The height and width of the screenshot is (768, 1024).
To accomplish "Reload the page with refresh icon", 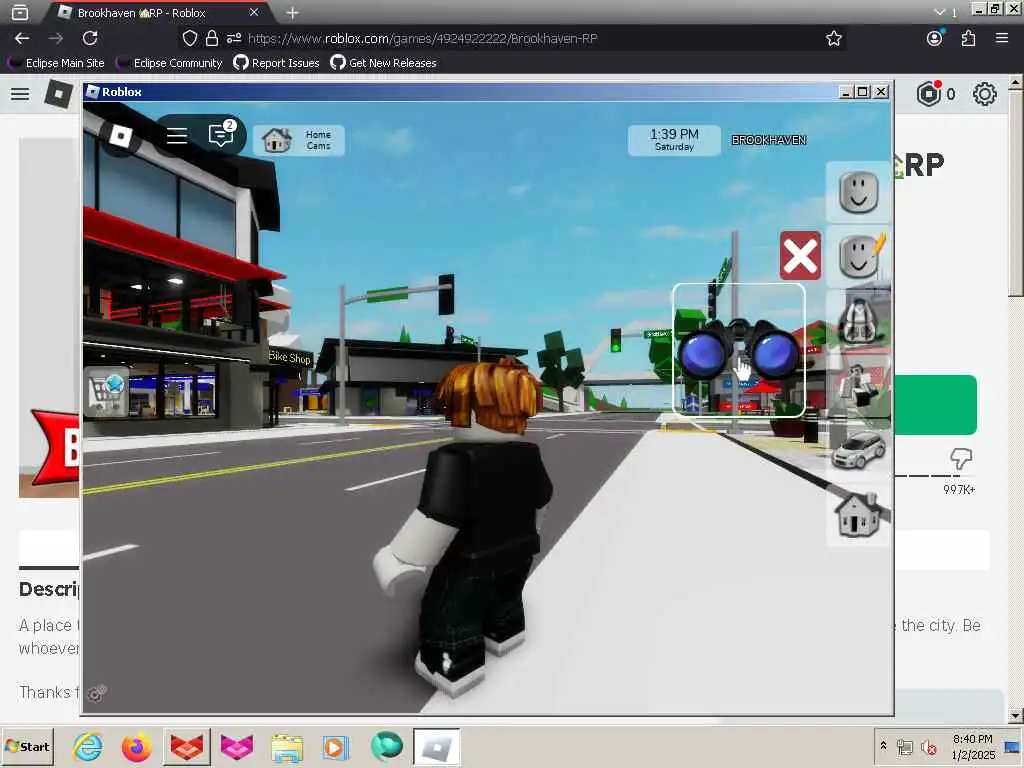I will pos(90,39).
